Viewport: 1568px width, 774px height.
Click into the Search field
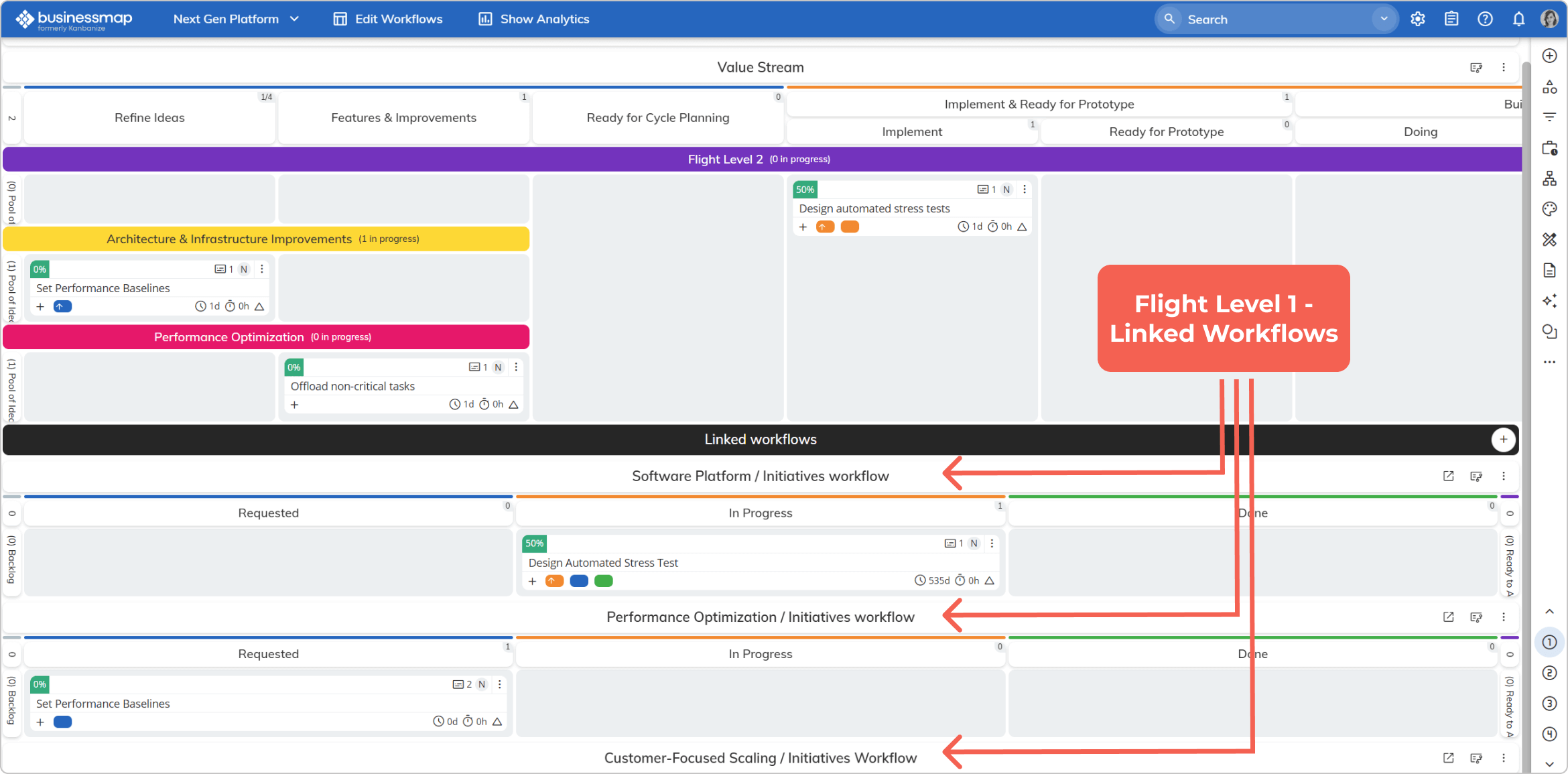1260,18
